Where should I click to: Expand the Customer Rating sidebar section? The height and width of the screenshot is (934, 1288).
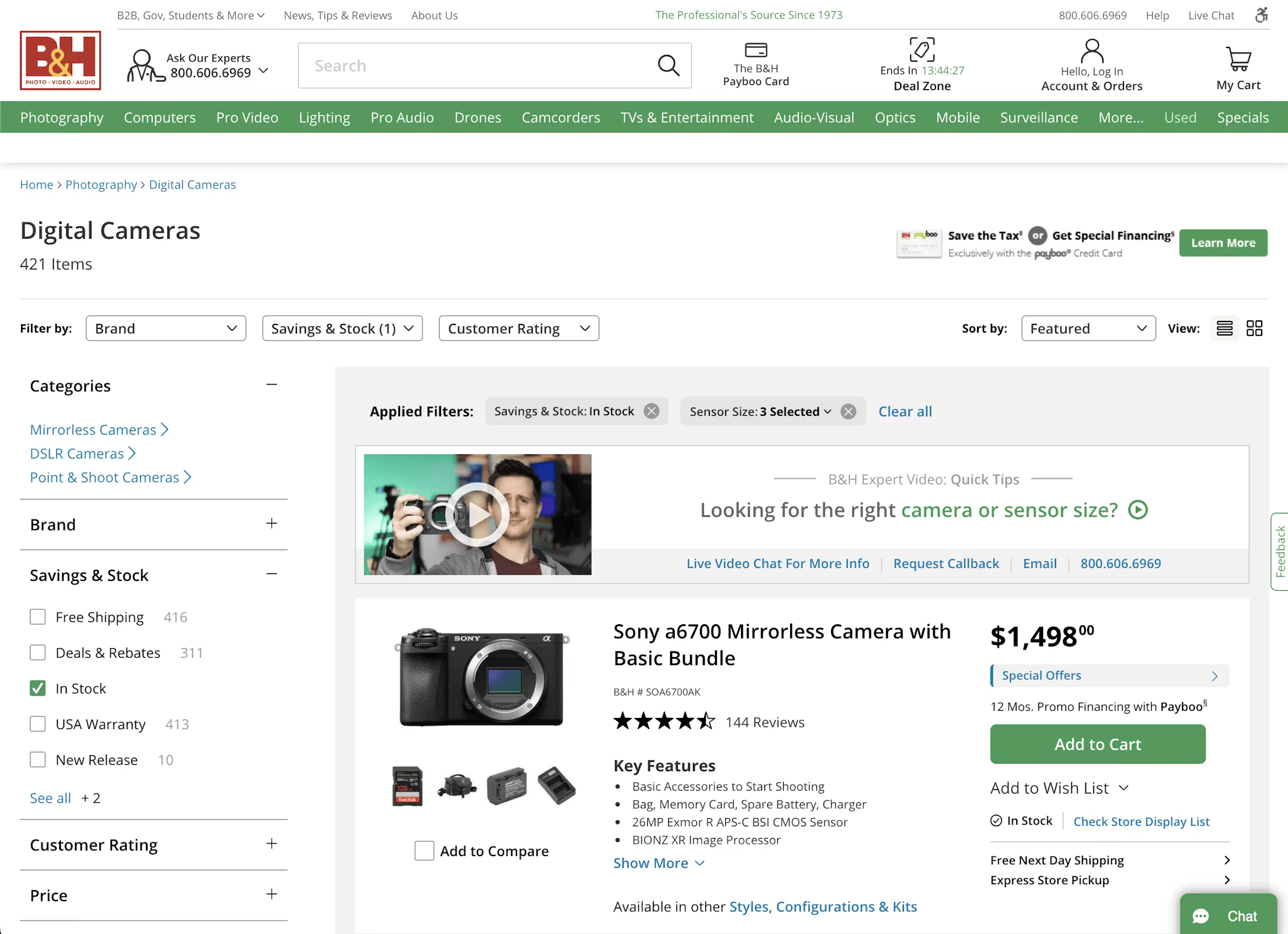click(271, 844)
